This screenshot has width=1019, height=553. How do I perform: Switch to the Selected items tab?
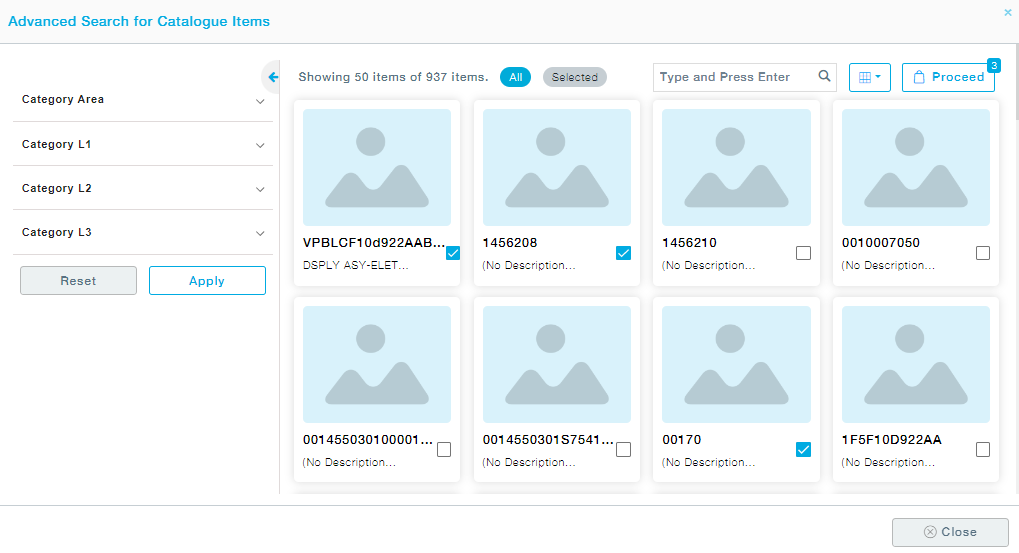[574, 77]
